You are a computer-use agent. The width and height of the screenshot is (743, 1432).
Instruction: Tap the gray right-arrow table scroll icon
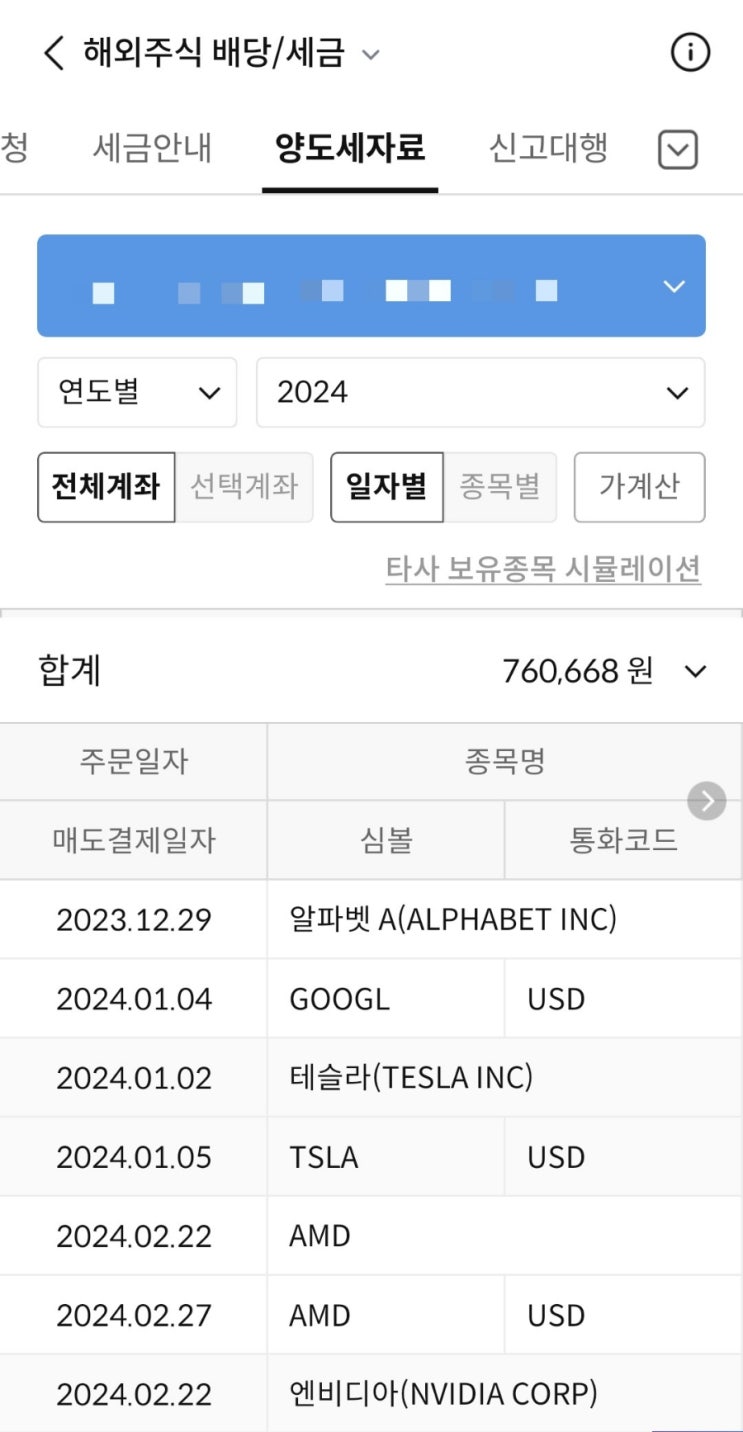pos(707,800)
